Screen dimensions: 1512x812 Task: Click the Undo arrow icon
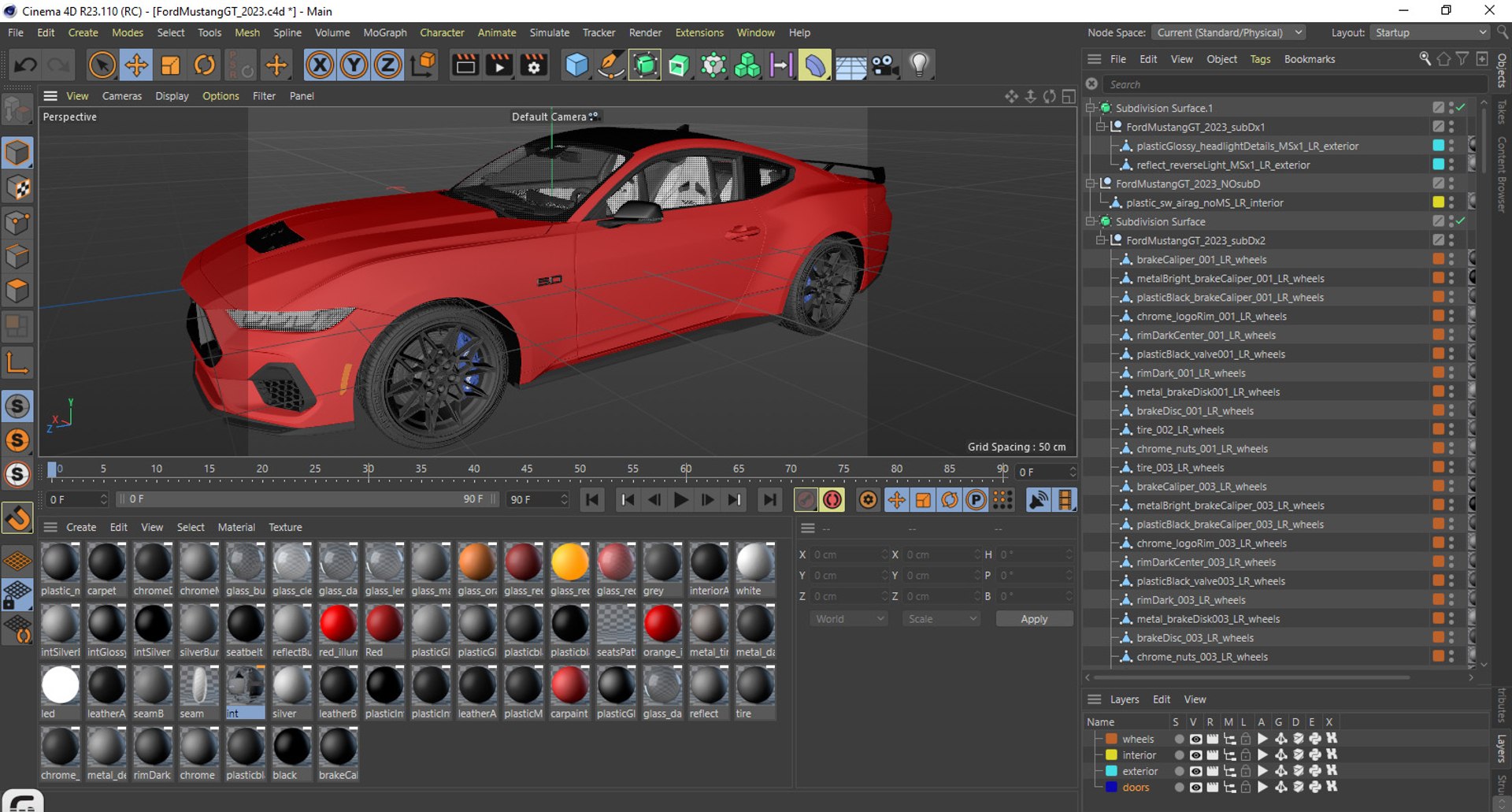(x=24, y=65)
